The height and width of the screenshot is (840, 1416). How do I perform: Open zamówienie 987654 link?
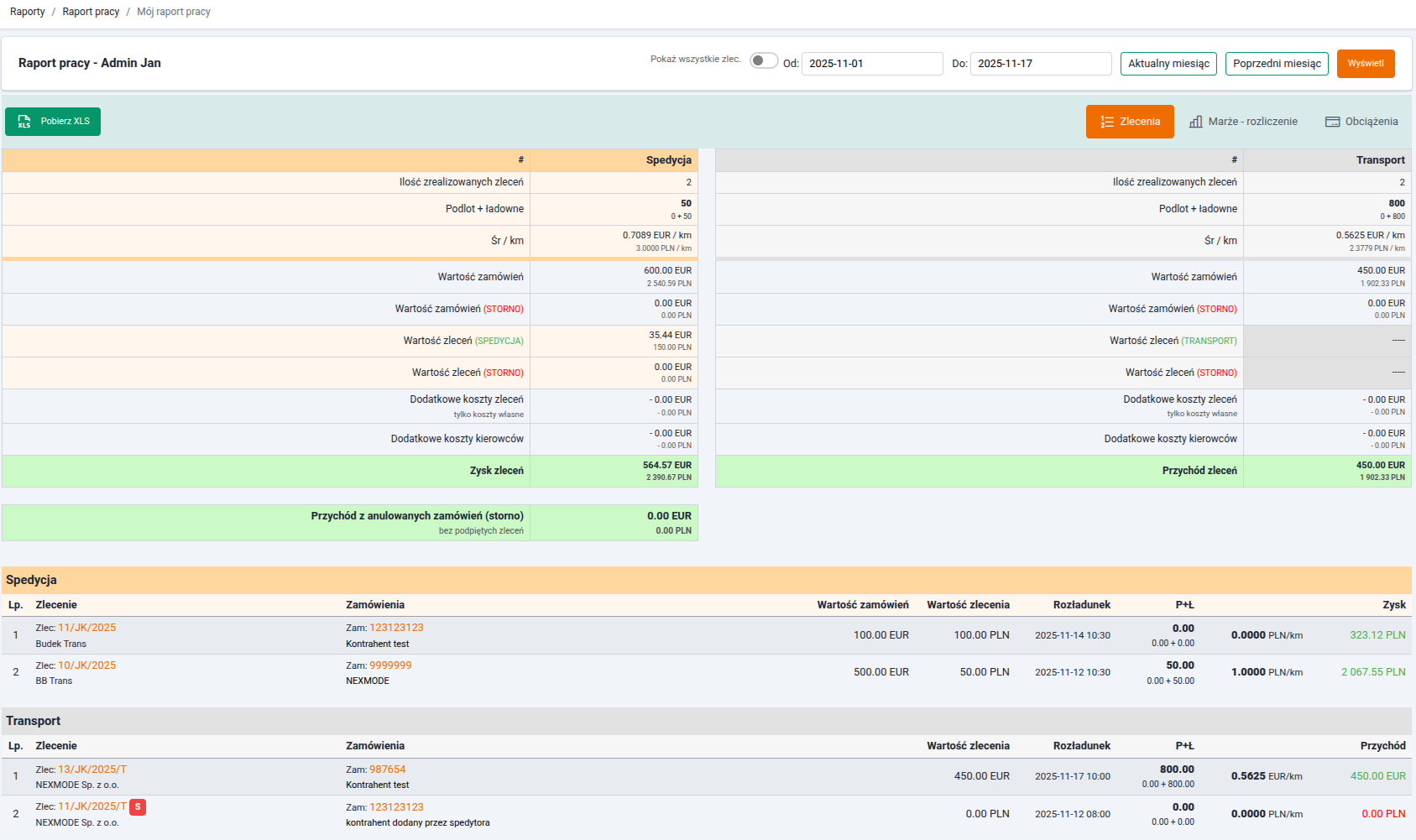pyautogui.click(x=387, y=770)
